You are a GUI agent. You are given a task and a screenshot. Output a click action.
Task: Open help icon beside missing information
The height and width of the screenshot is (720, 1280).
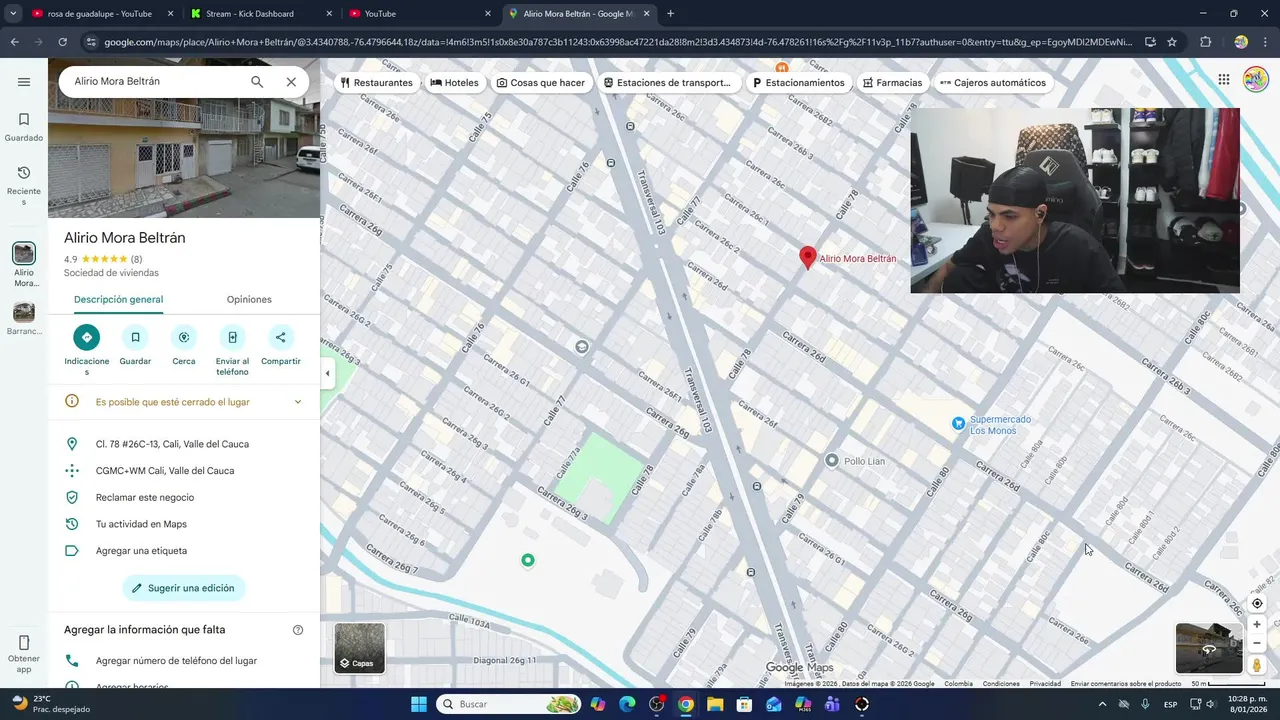tap(298, 630)
